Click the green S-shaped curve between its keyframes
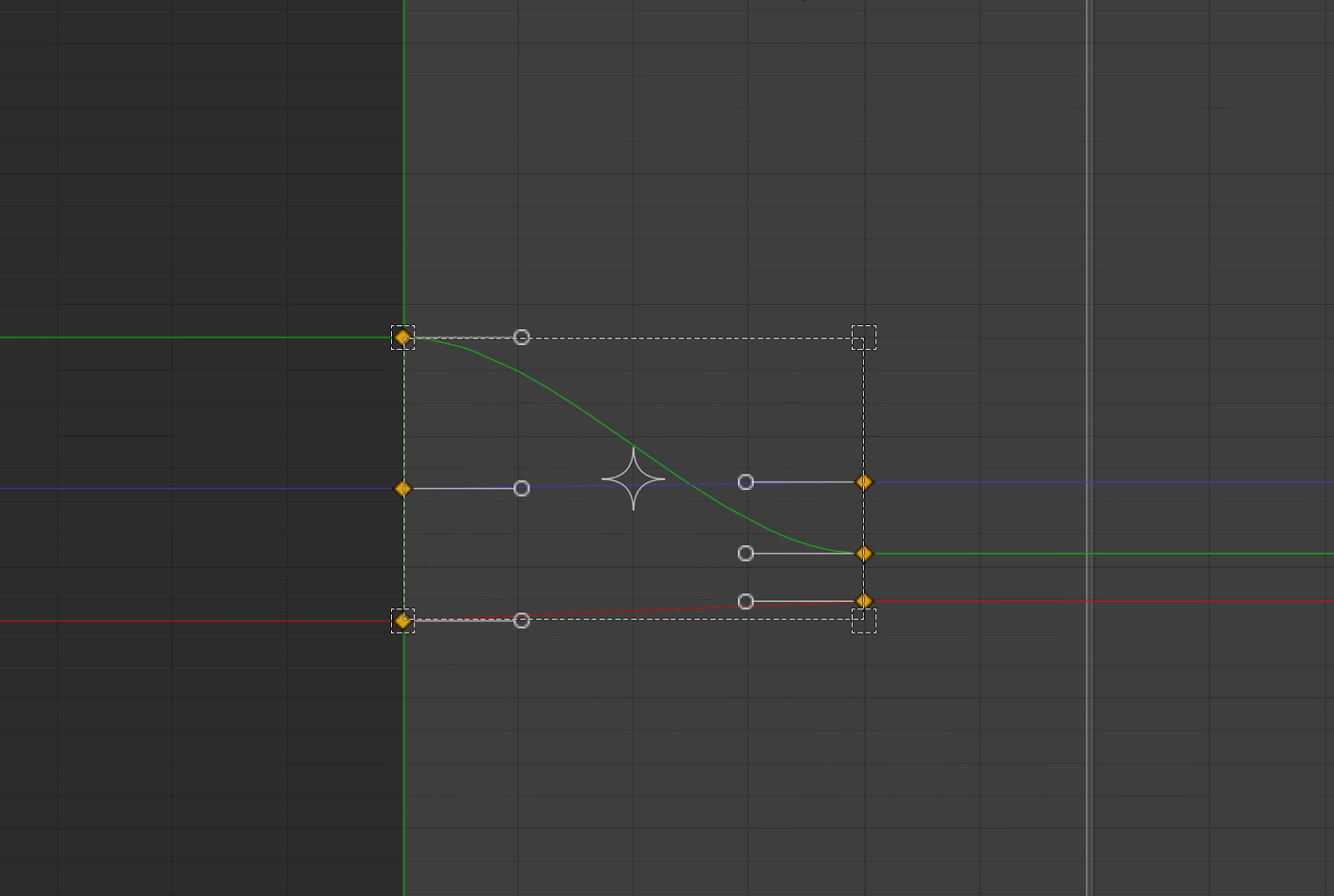 [634, 445]
